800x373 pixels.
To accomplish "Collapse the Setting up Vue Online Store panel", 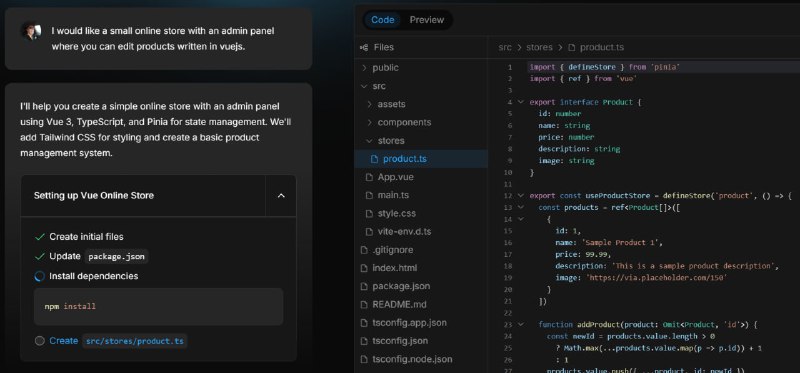I will click(x=281, y=196).
